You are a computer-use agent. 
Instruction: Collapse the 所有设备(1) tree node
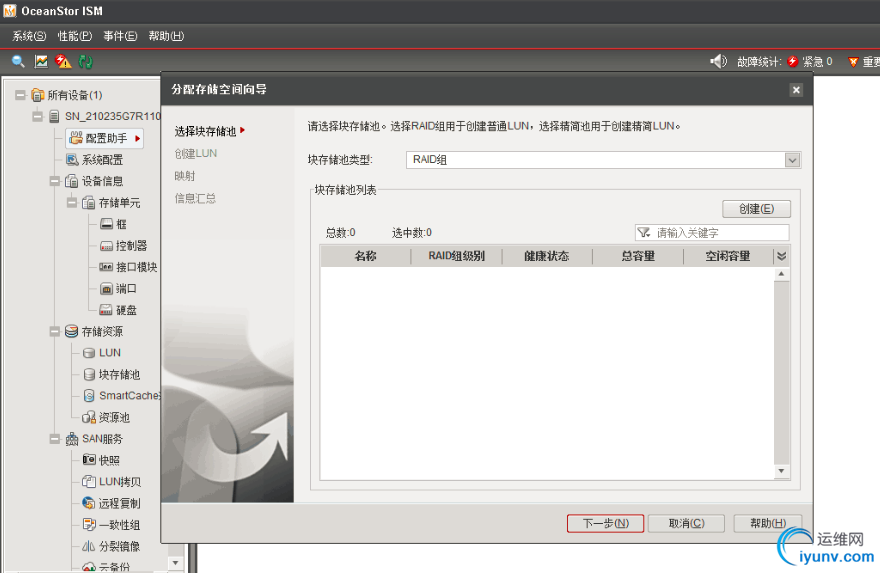coord(20,95)
